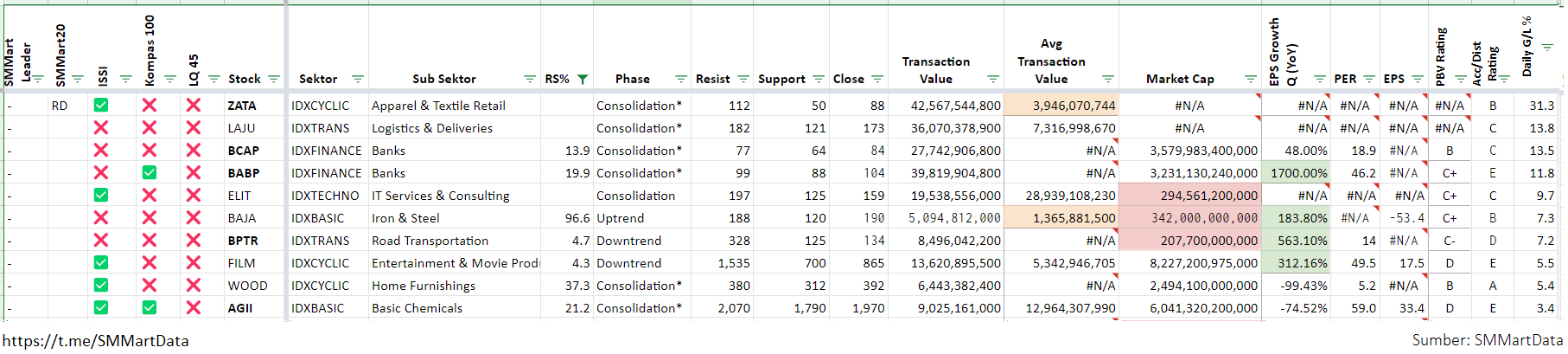This screenshot has width=1568, height=354.
Task: Toggle the Kompas 100 checkmark in AGII row
Action: pos(150,307)
